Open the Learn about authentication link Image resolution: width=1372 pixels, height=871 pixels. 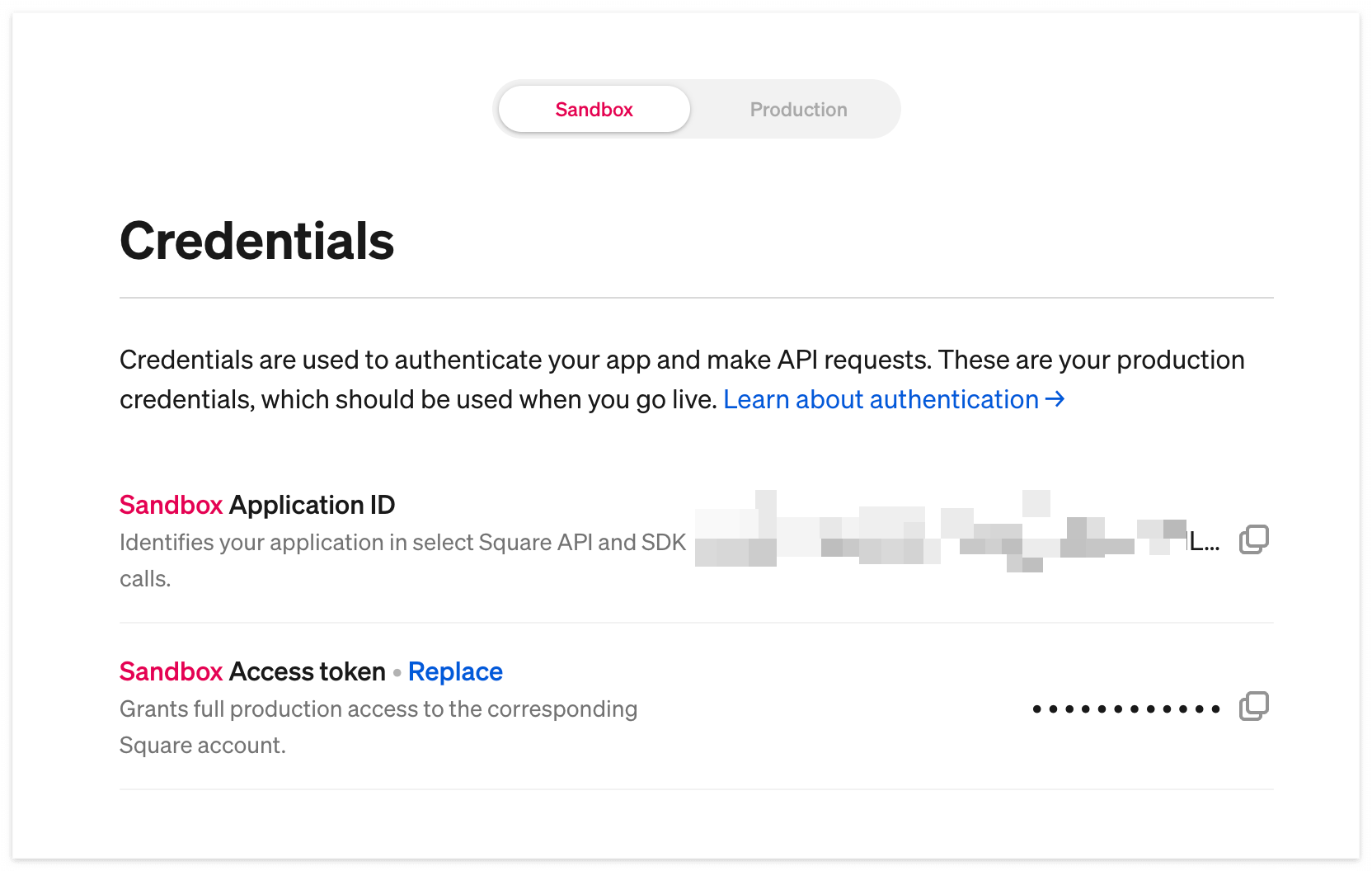[x=881, y=400]
